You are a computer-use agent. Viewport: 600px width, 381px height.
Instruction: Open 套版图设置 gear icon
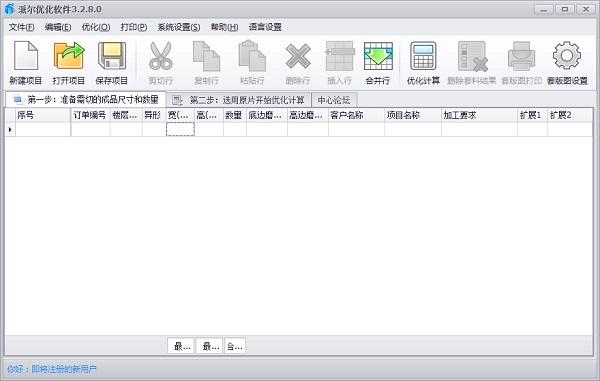pyautogui.click(x=567, y=56)
